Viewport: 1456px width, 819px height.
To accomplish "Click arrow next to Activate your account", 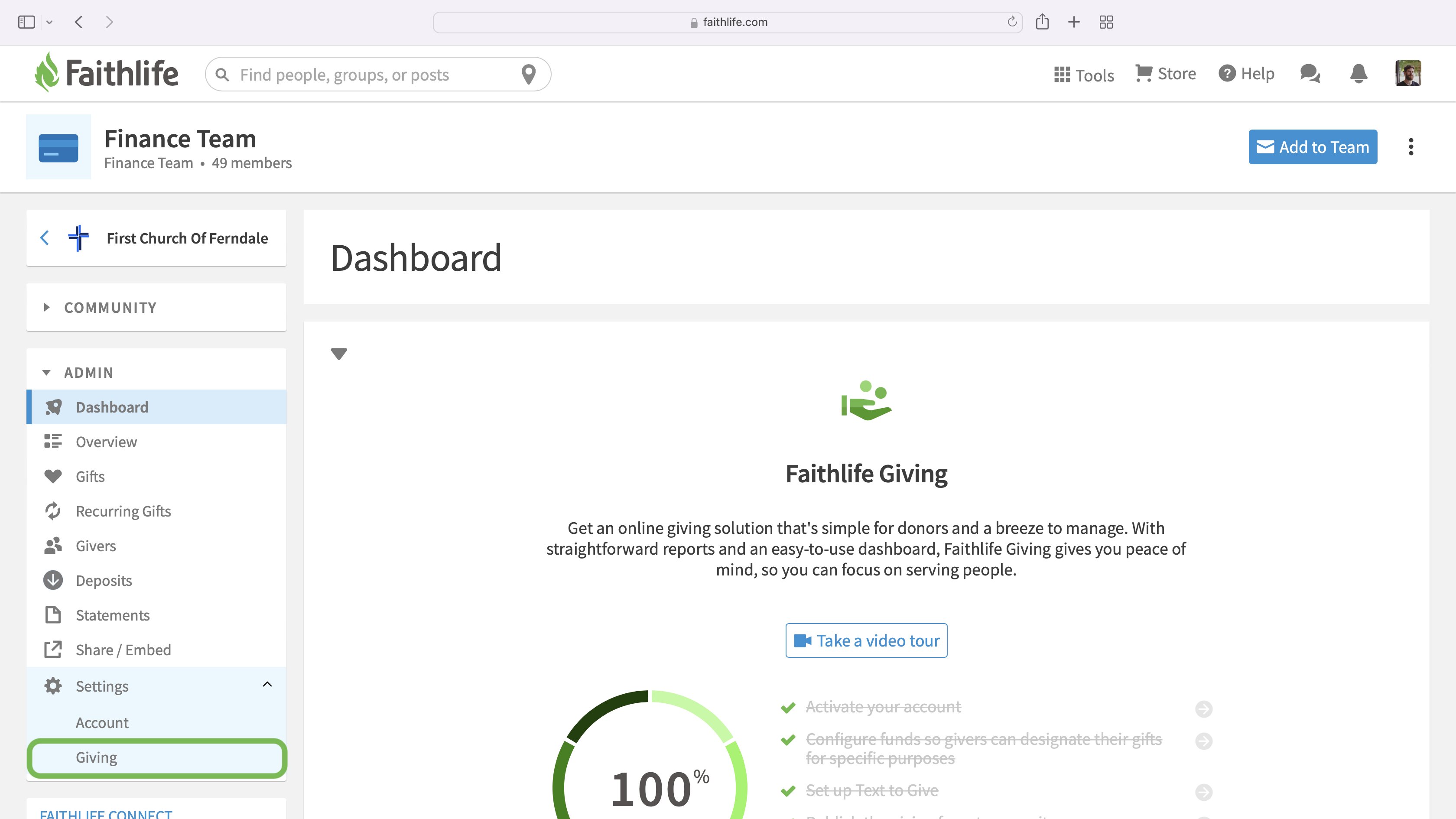I will [x=1204, y=709].
